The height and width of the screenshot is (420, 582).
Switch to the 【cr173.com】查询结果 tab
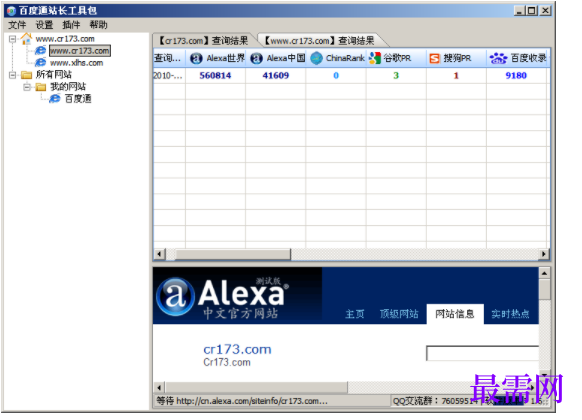click(203, 40)
